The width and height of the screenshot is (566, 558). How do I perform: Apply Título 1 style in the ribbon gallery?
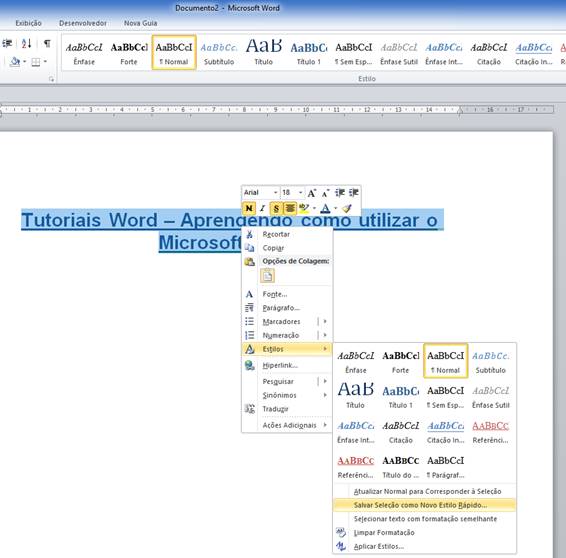pos(309,53)
